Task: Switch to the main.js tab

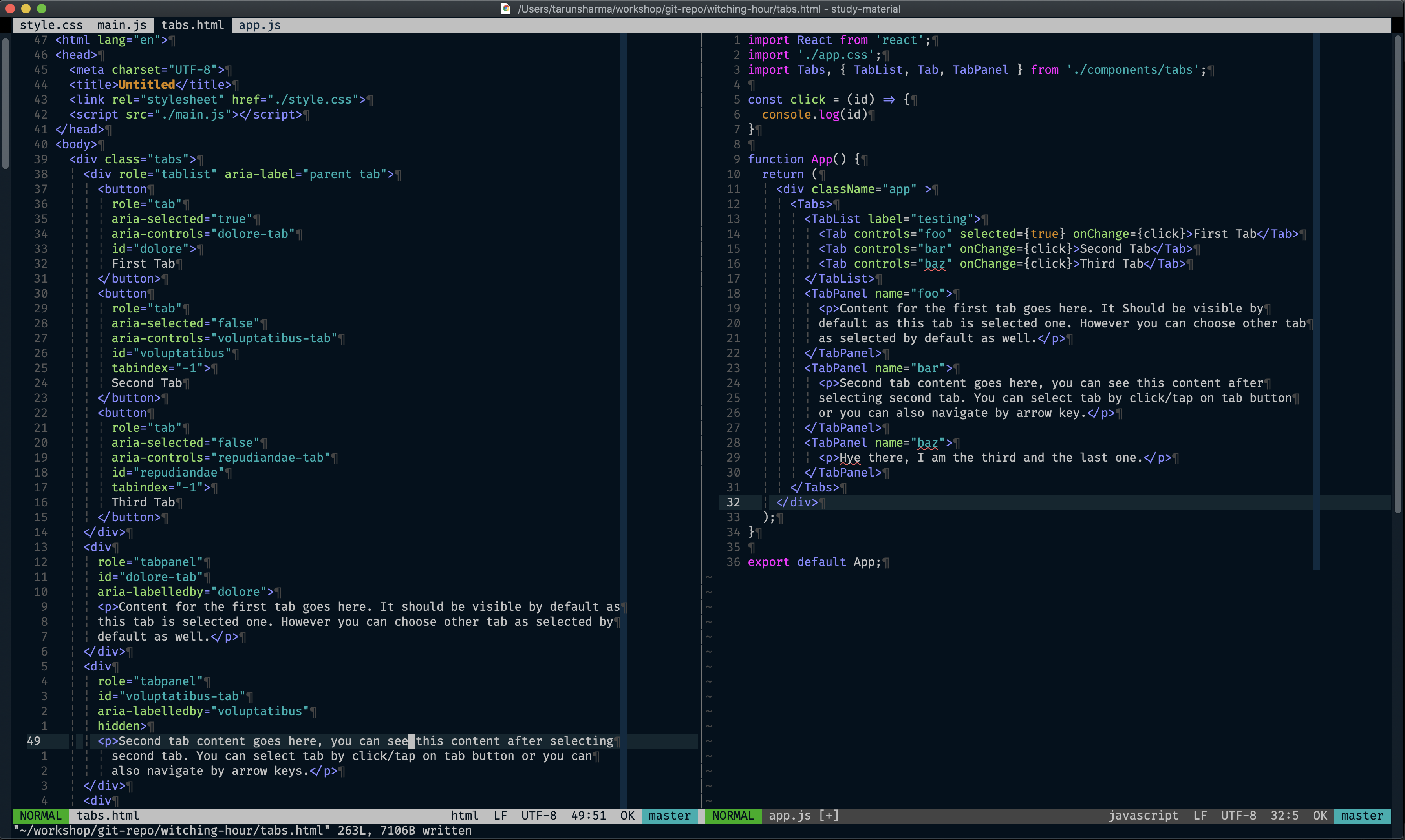Action: [x=122, y=25]
